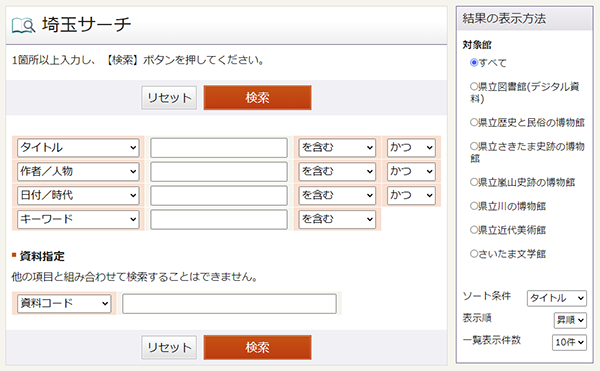This screenshot has width=600, height=371.
Task: Select 県立近代美術館 radio button
Action: tap(474, 230)
